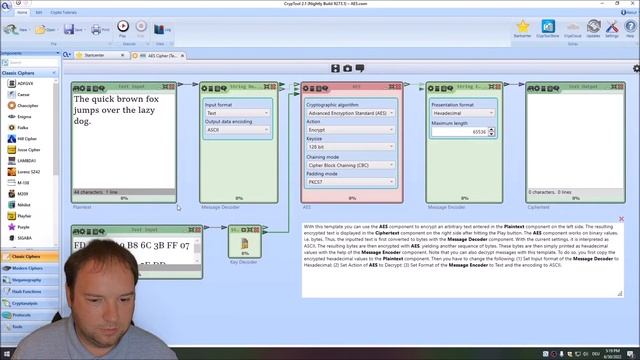This screenshot has height=360, width=640.
Task: Select the Caesar component
Action: [x=23, y=94]
